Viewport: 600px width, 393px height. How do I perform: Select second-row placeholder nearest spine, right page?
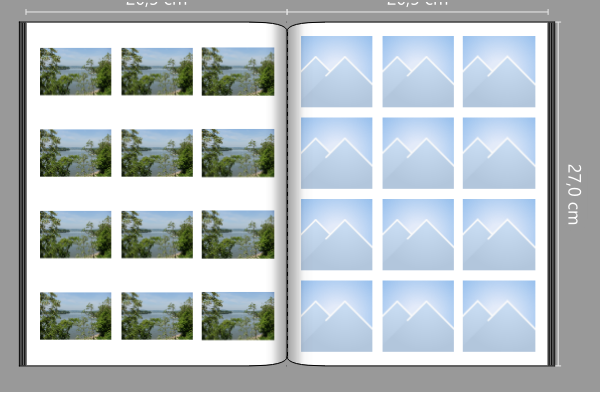[x=336, y=153]
